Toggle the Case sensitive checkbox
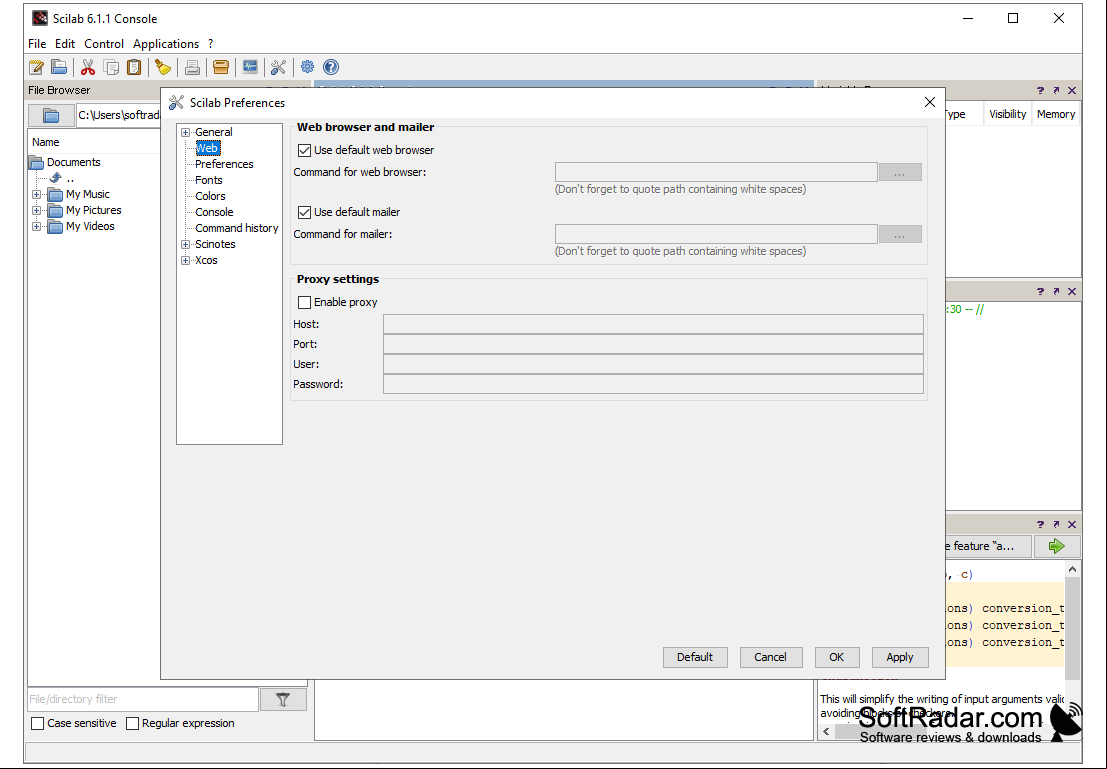 (38, 723)
